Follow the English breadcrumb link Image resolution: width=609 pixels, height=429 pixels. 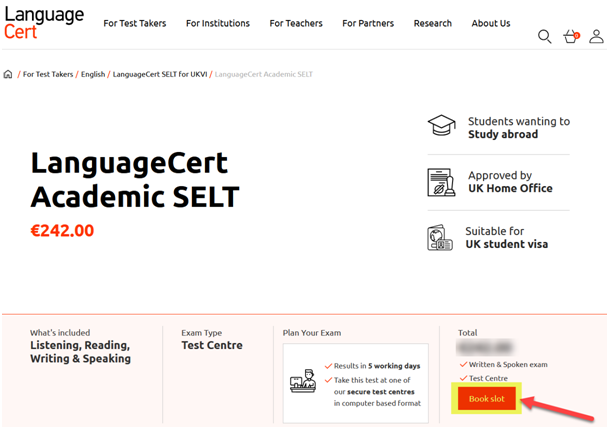pos(93,74)
